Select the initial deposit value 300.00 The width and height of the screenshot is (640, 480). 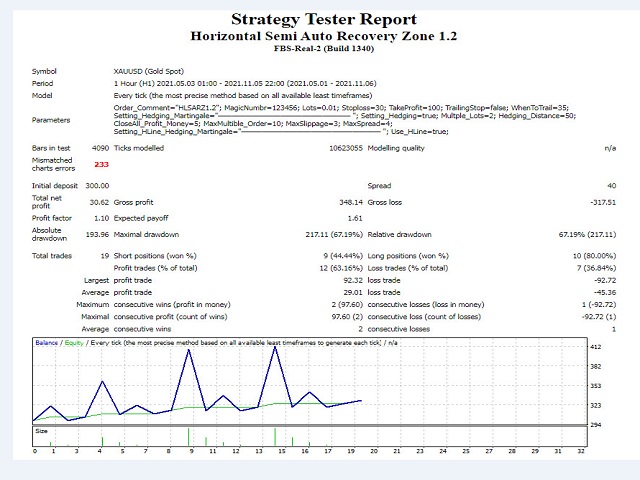click(x=97, y=186)
